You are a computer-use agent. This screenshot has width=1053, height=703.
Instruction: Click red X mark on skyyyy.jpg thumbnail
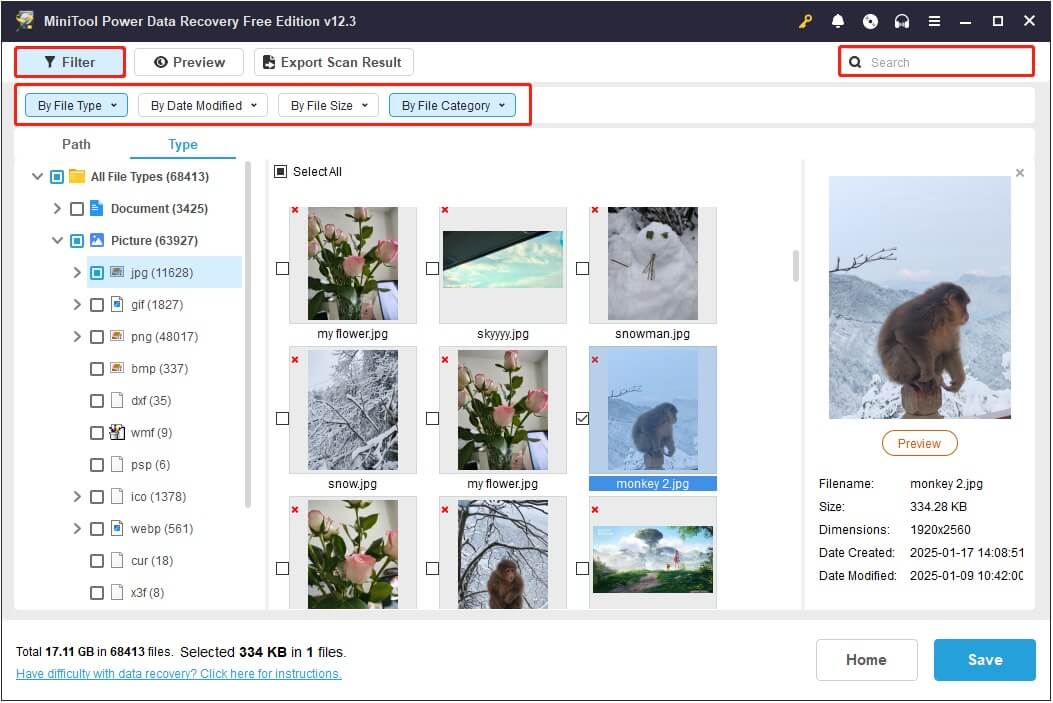tap(445, 210)
